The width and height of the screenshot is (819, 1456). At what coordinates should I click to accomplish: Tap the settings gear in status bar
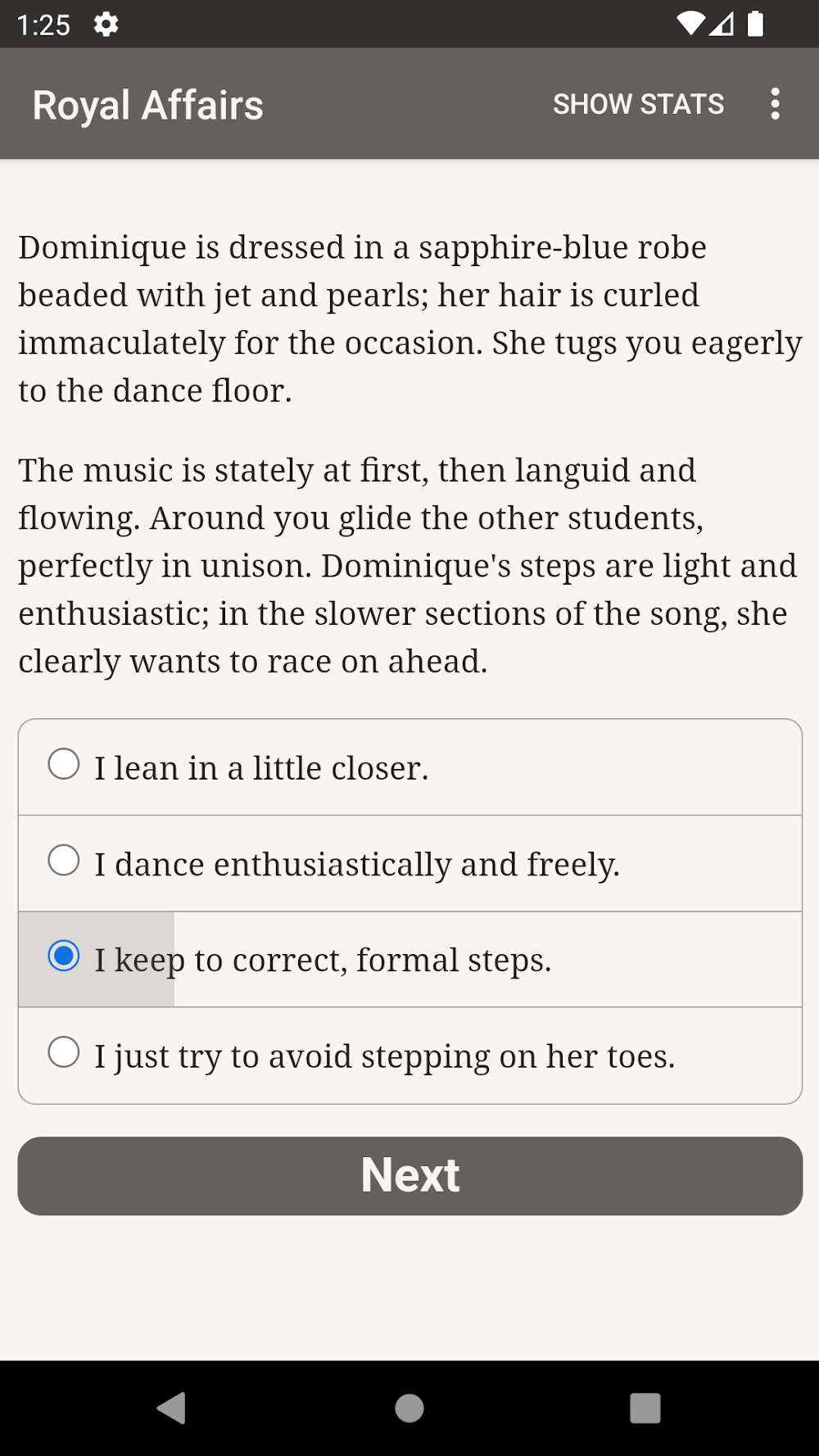point(106,25)
